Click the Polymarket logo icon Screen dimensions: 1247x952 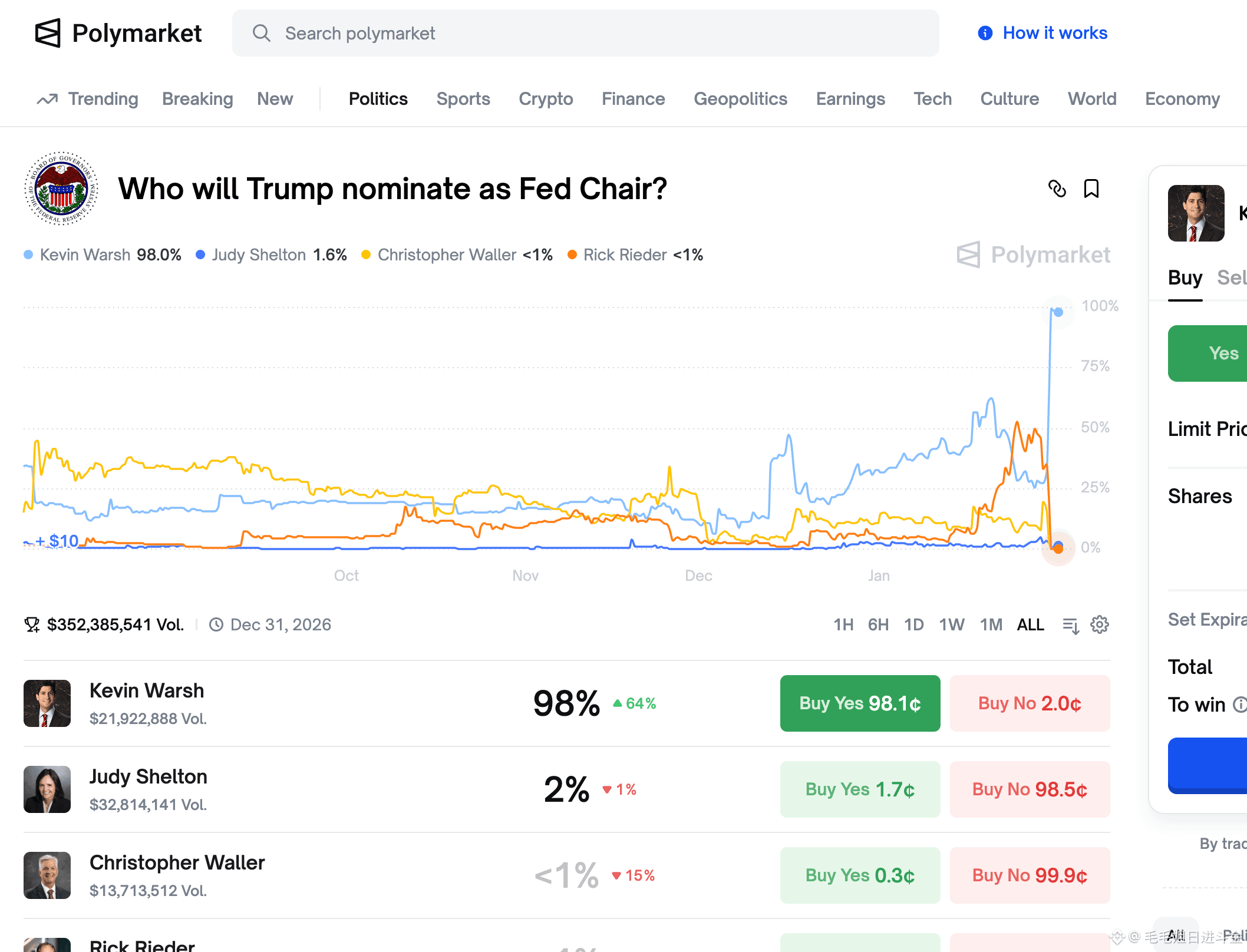click(48, 33)
